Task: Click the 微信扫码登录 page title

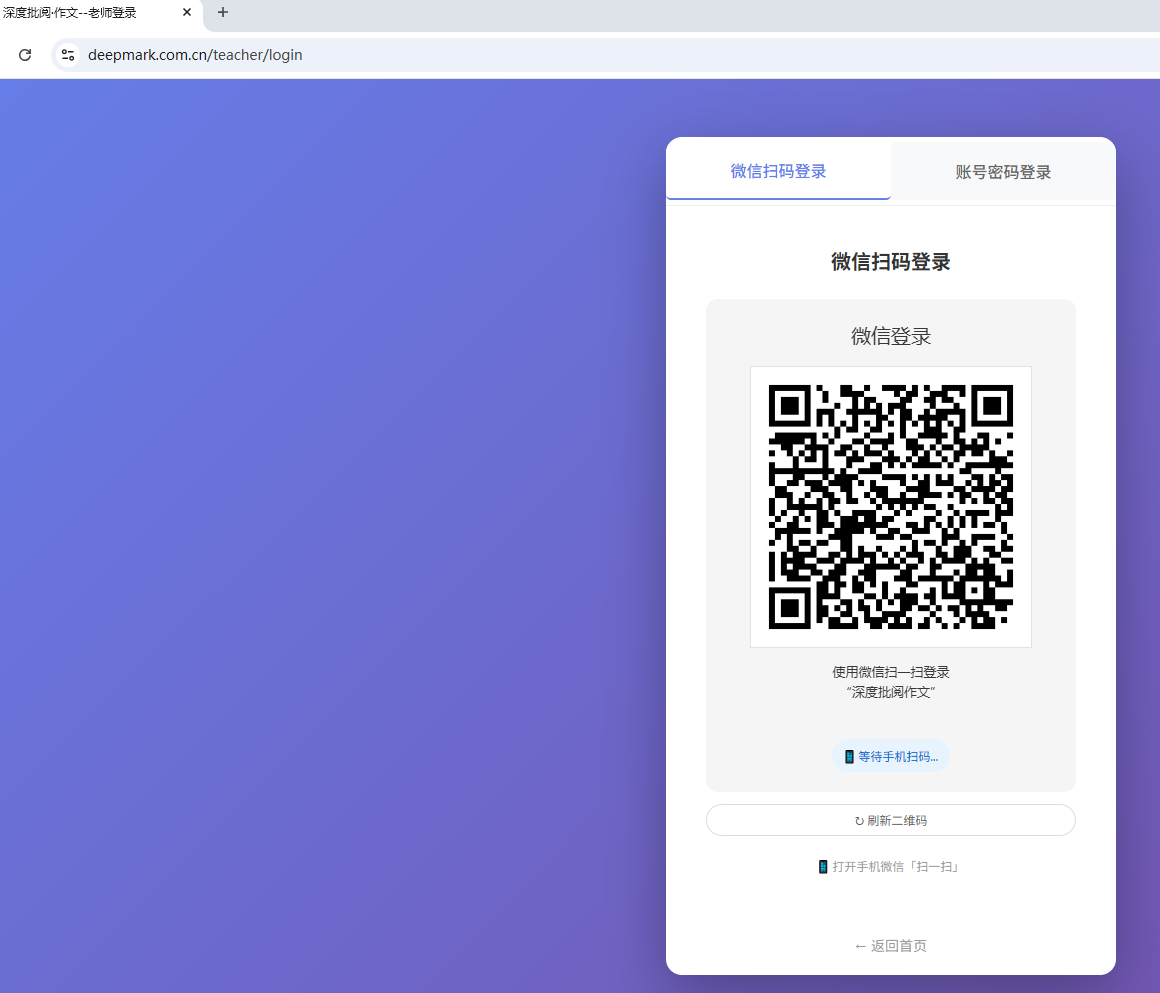Action: [890, 261]
